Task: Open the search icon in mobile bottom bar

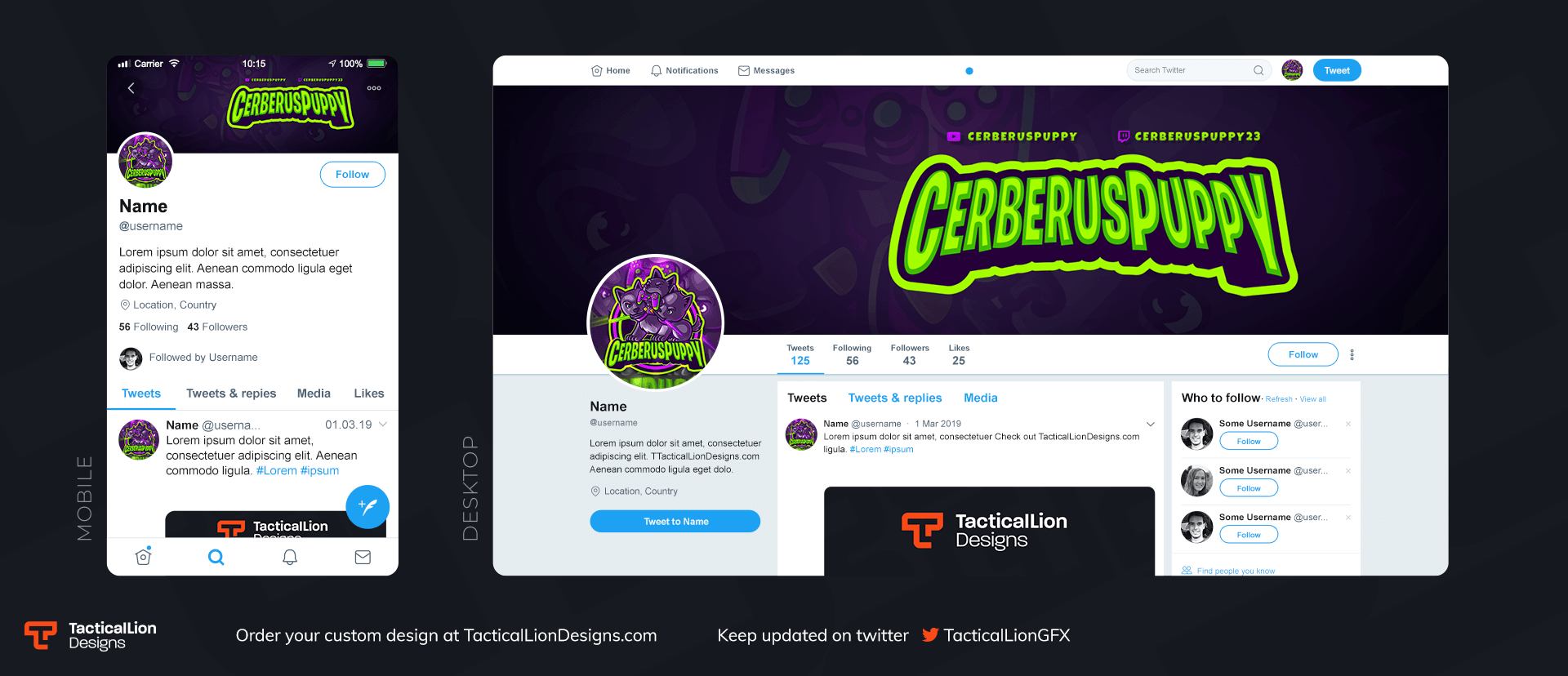Action: 216,557
